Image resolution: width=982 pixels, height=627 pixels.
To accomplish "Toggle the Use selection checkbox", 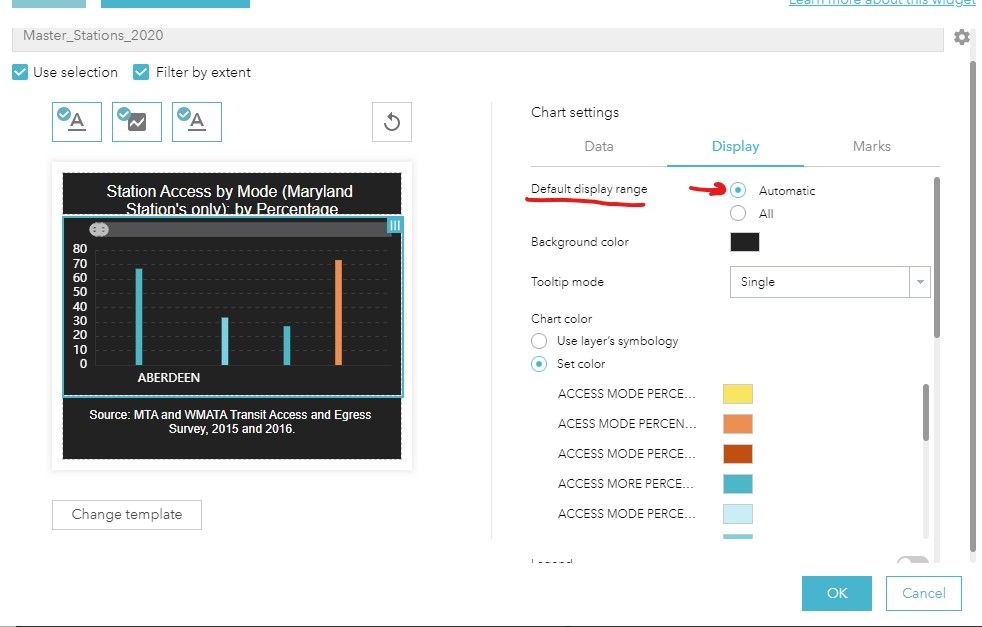I will [20, 72].
